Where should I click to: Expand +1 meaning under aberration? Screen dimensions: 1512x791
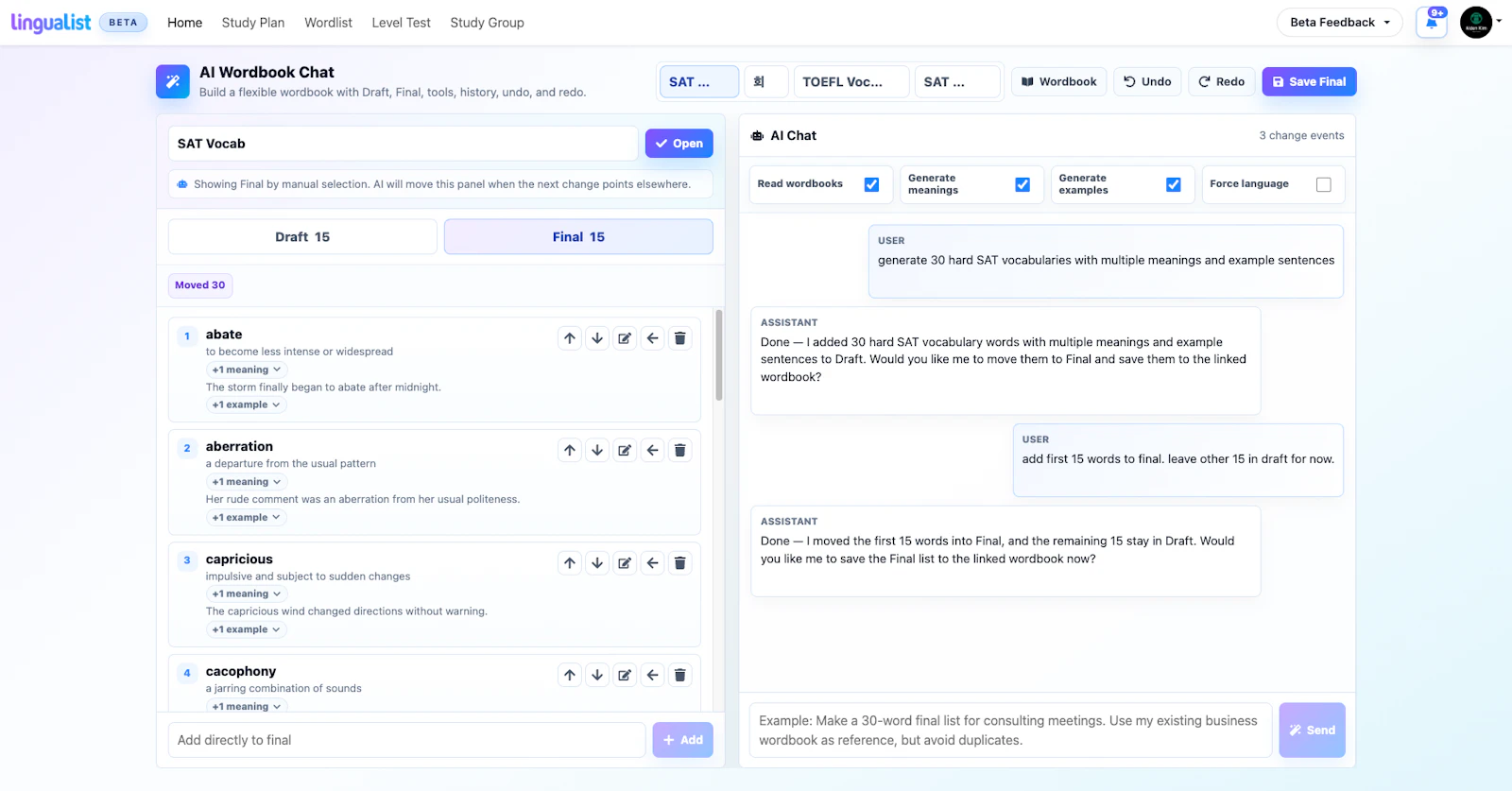point(247,482)
